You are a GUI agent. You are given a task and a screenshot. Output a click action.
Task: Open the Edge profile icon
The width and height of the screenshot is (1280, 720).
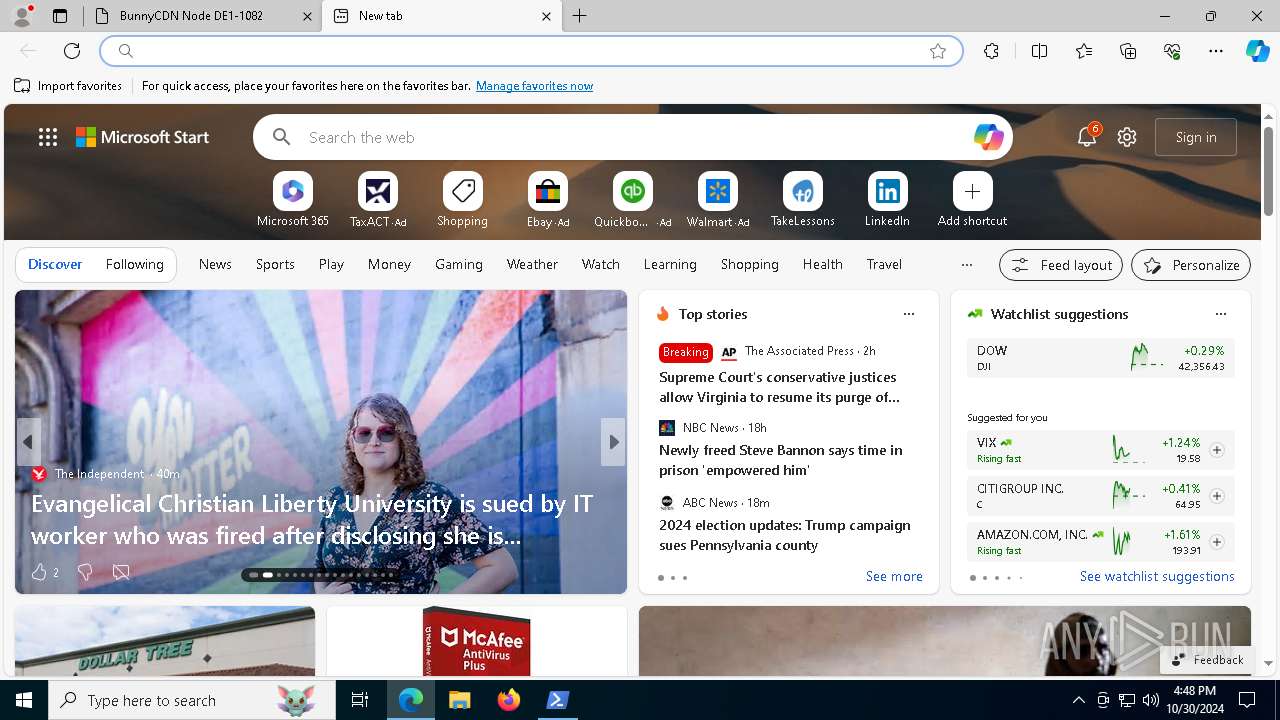pyautogui.click(x=21, y=16)
